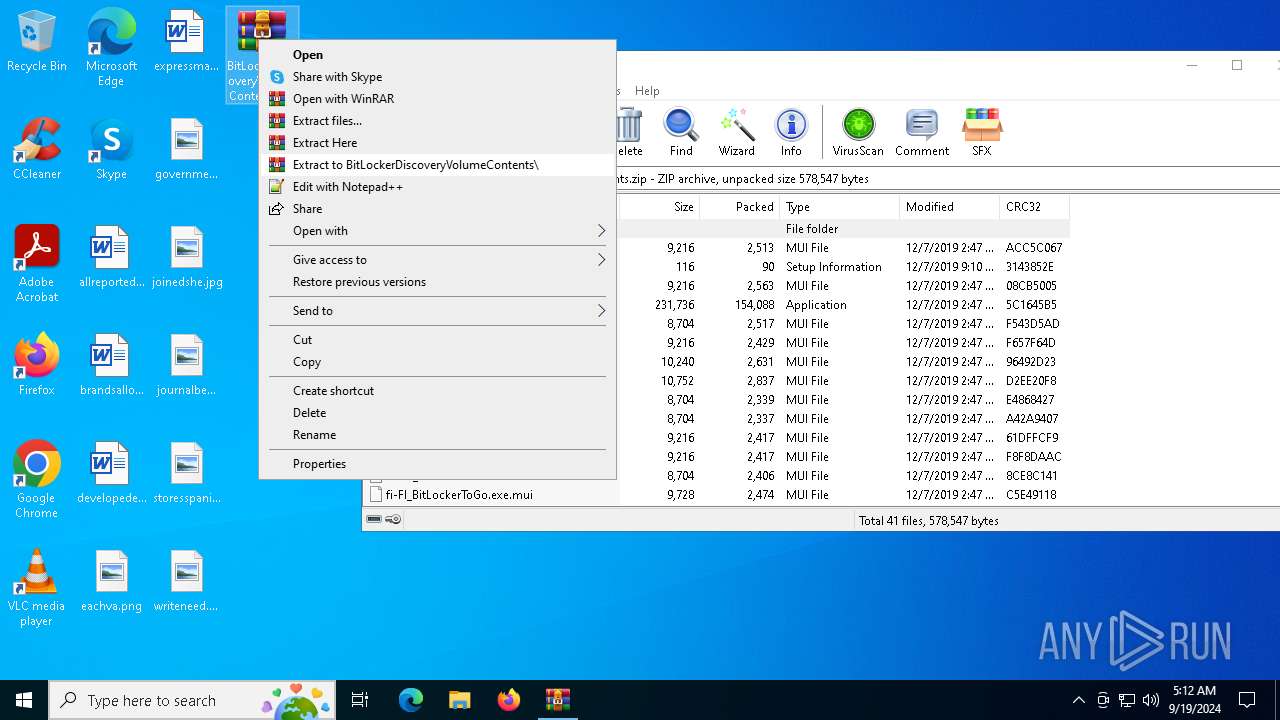Open Task View from the taskbar

360,700
